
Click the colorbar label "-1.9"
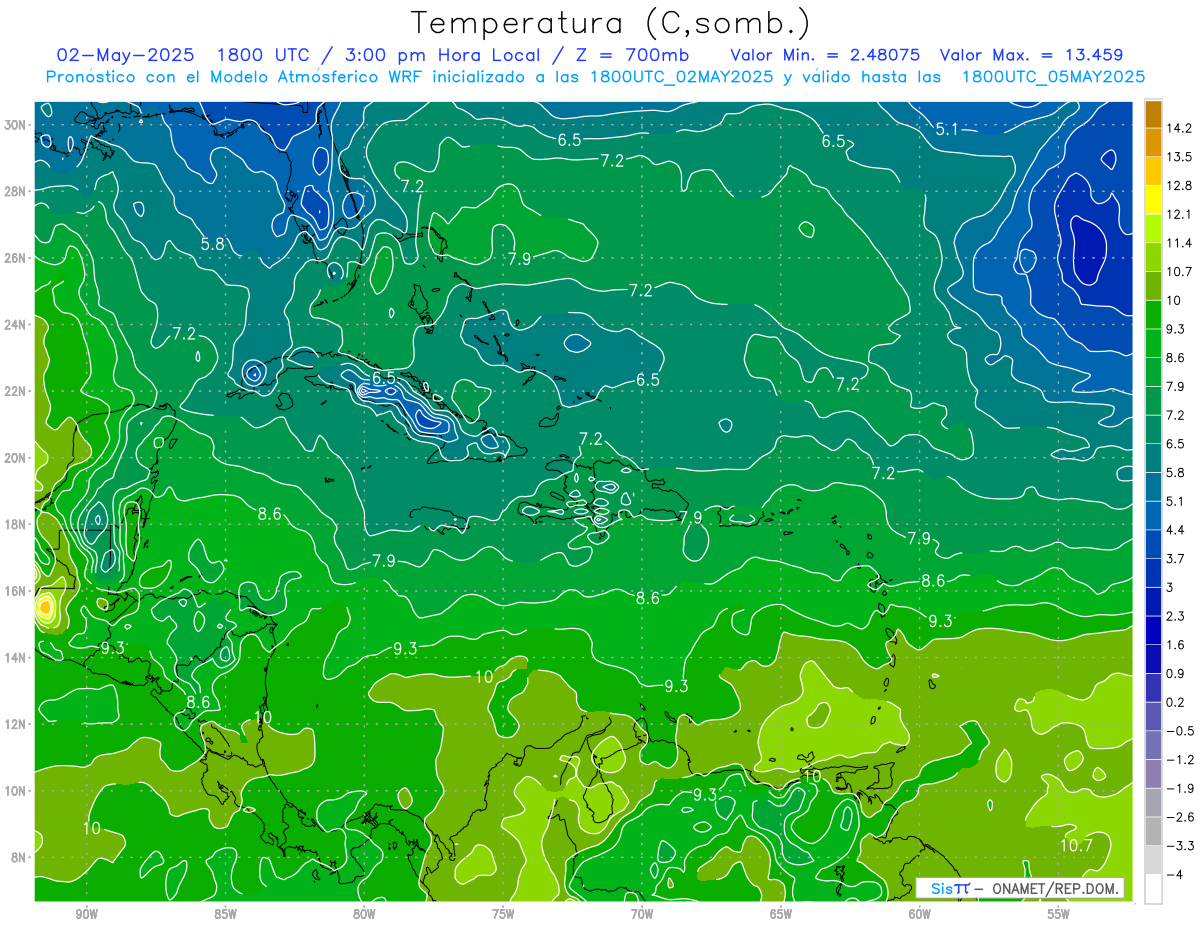(x=1180, y=789)
